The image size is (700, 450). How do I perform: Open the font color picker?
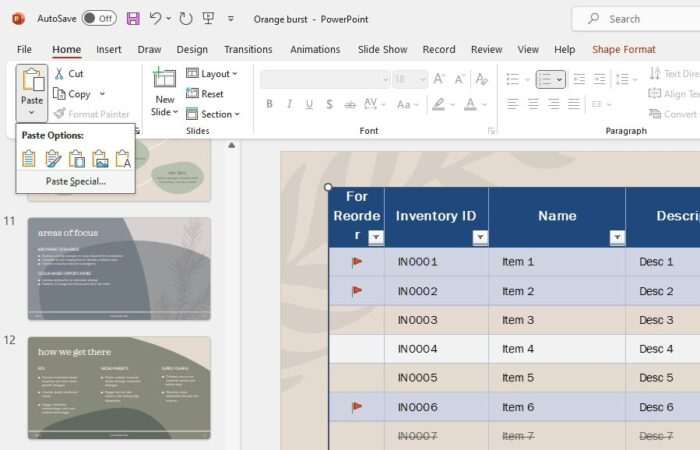tap(469, 104)
